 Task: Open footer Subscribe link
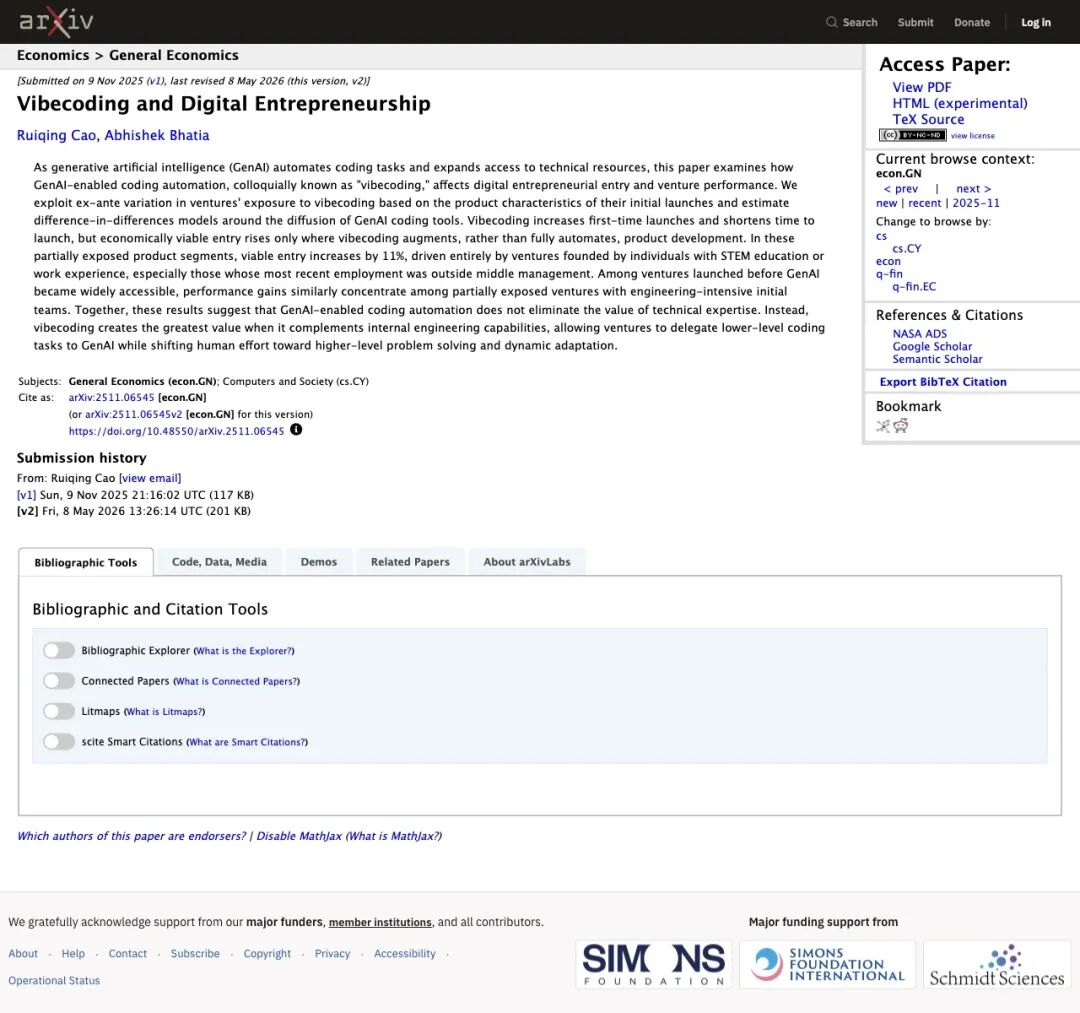pyautogui.click(x=195, y=954)
